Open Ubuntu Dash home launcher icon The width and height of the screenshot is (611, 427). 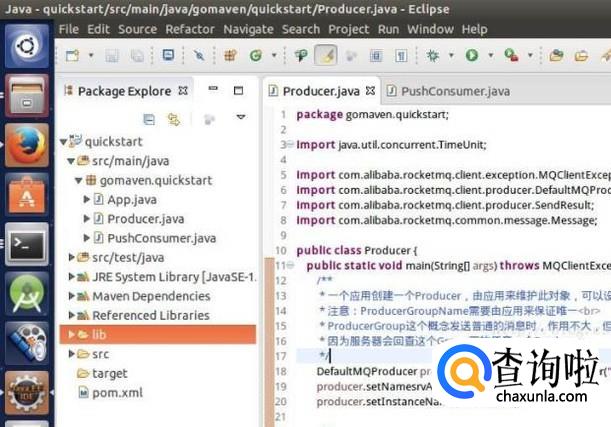point(26,46)
